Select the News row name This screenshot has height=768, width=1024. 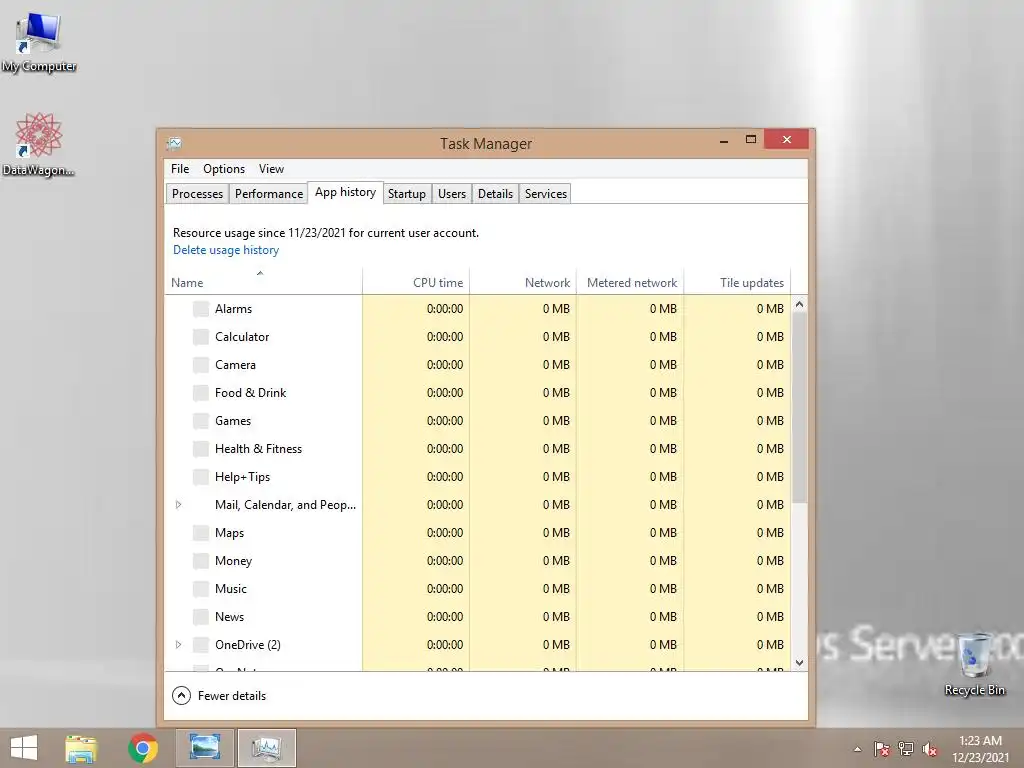(x=229, y=617)
